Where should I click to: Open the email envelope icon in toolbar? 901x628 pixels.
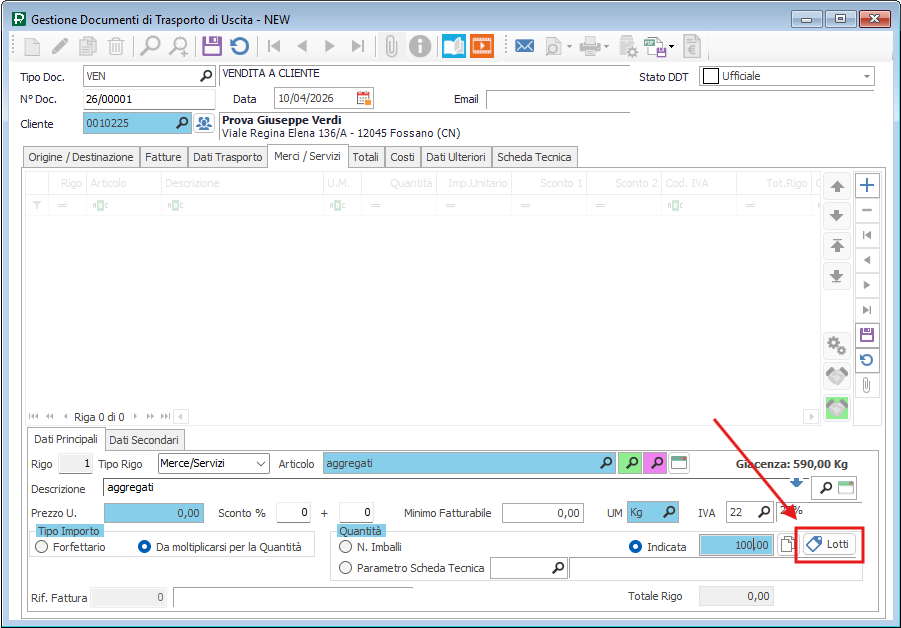(x=524, y=46)
